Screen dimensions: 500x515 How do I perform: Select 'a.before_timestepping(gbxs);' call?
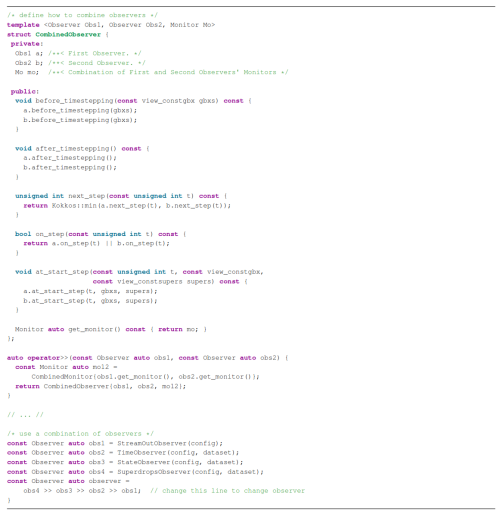80,111
